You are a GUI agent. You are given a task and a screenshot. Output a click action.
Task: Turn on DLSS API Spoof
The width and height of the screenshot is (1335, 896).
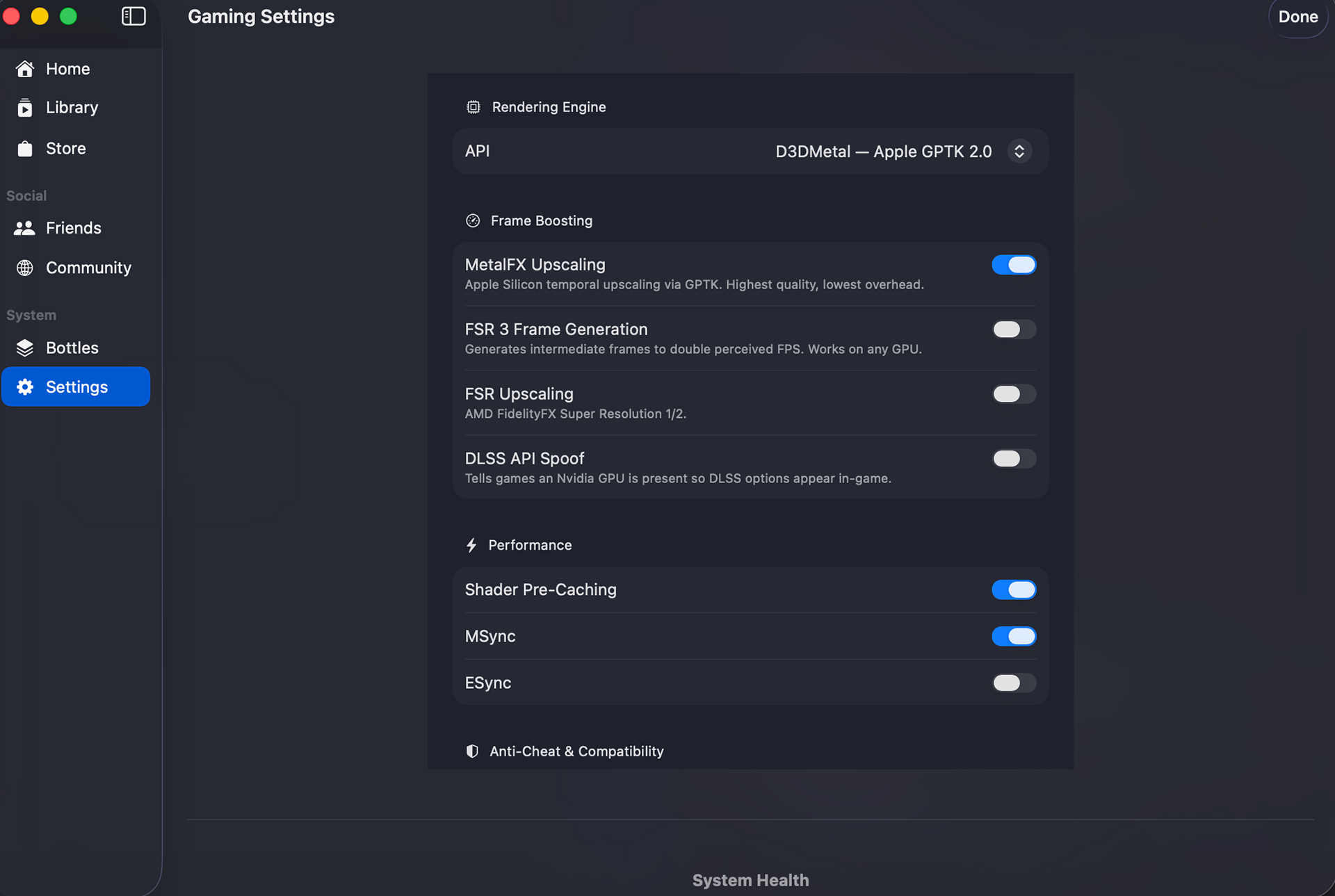click(1013, 459)
